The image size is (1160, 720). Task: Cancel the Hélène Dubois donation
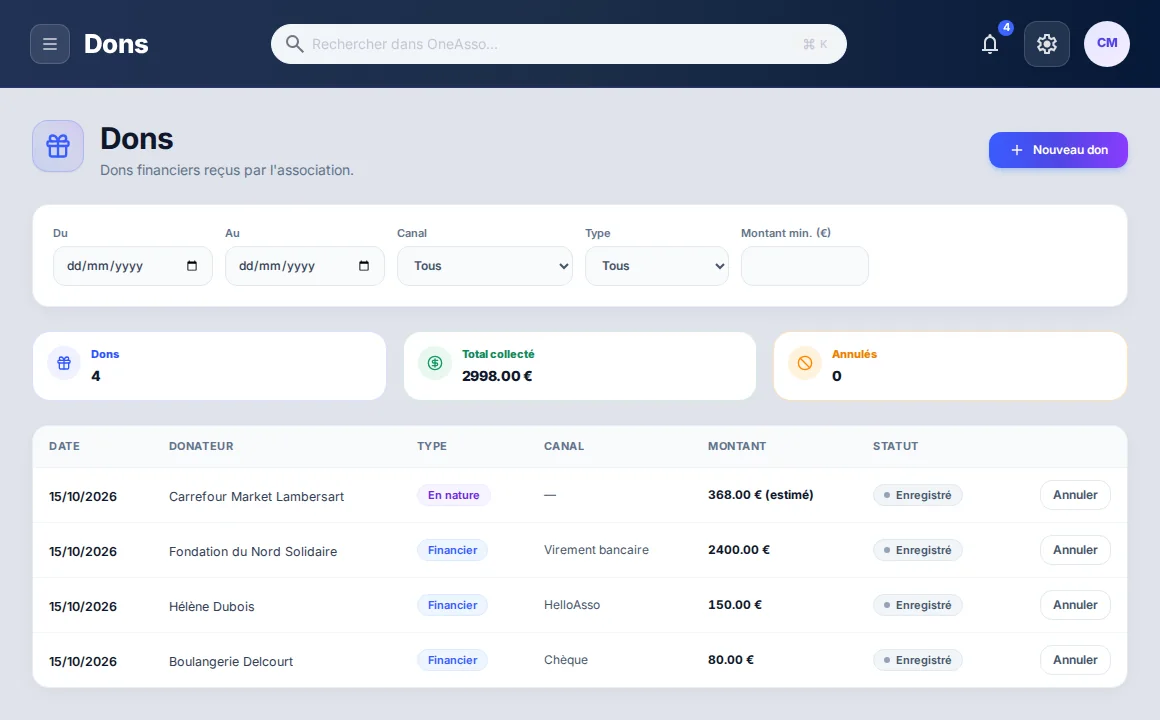[x=1075, y=605]
